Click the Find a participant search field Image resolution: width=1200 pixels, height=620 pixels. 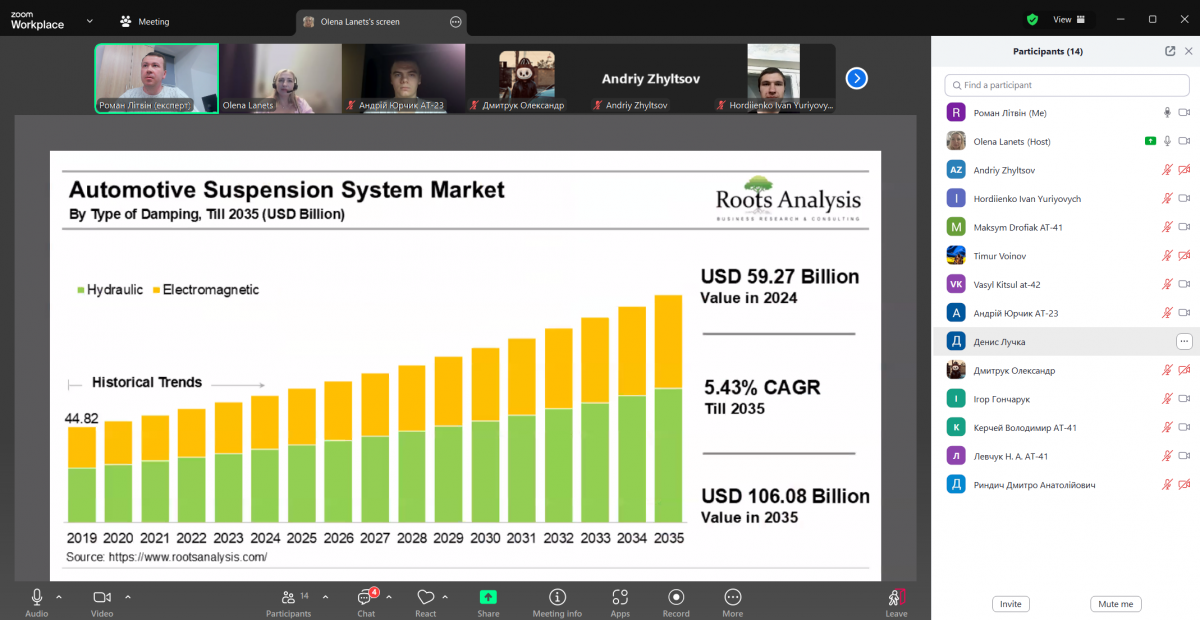[1067, 85]
